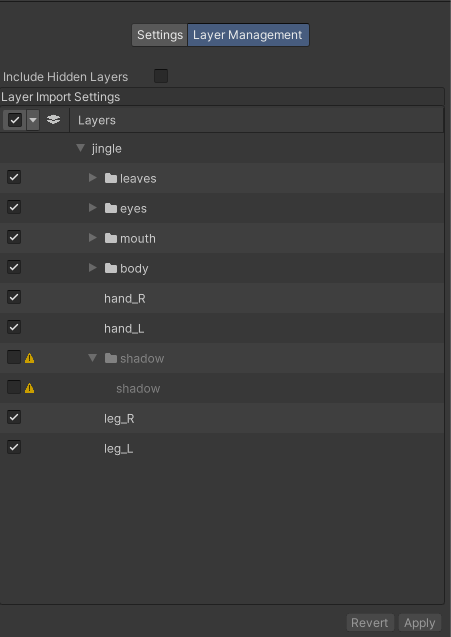The height and width of the screenshot is (637, 451).
Task: Click the shadow folder icon
Action: 111,358
